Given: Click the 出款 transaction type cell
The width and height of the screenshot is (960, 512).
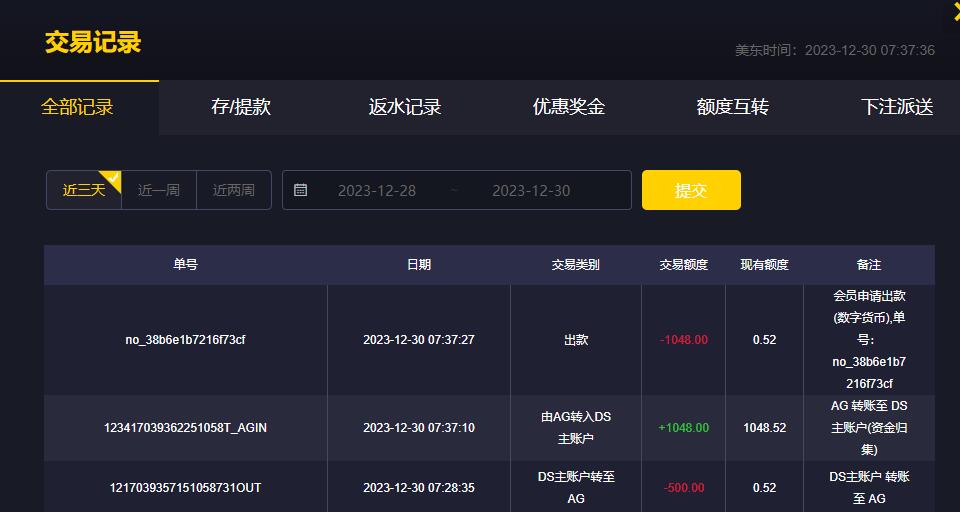Looking at the screenshot, I should [576, 339].
